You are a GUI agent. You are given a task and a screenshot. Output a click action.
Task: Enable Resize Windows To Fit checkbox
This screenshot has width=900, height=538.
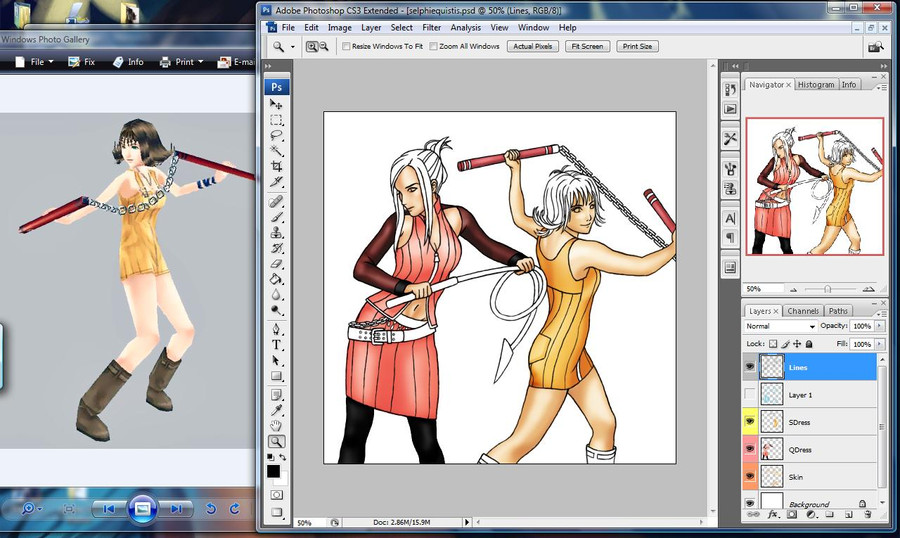click(346, 47)
